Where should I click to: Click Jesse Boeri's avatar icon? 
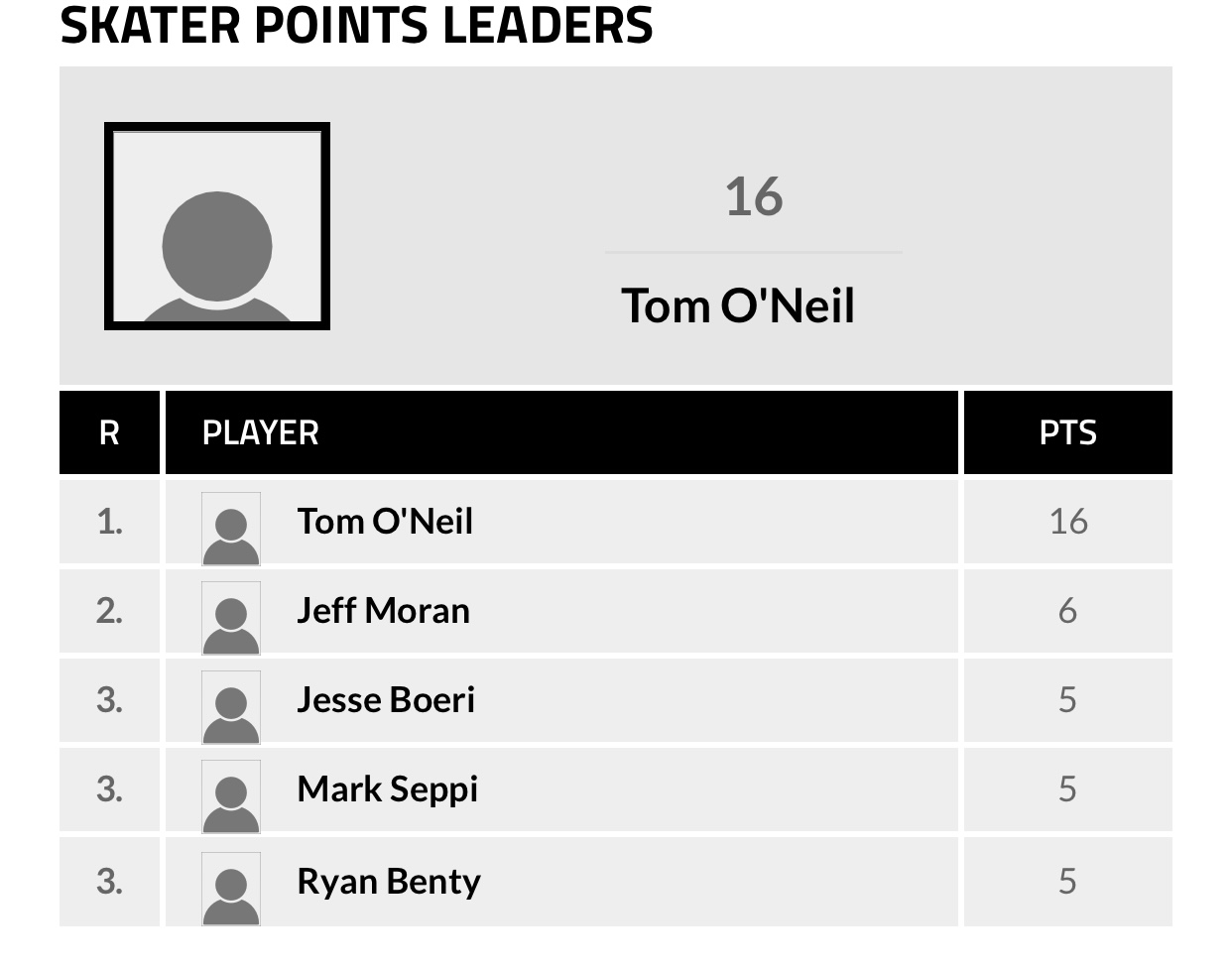pyautogui.click(x=231, y=707)
